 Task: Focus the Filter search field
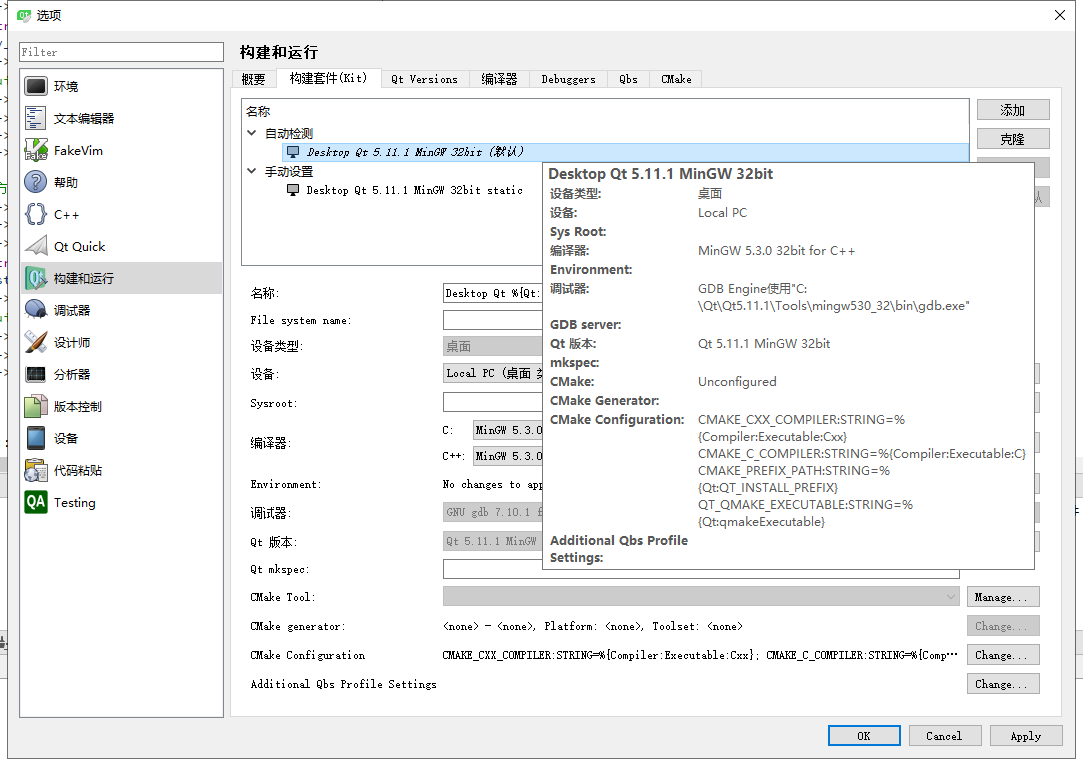pyautogui.click(x=122, y=52)
